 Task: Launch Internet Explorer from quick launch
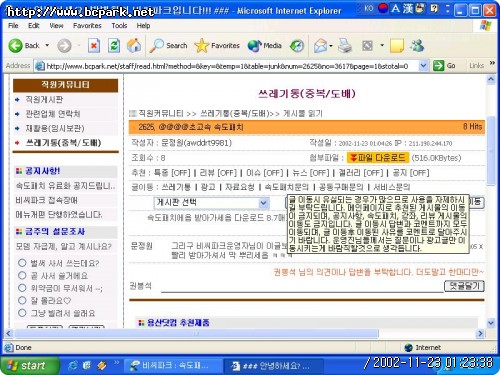pyautogui.click(x=73, y=366)
